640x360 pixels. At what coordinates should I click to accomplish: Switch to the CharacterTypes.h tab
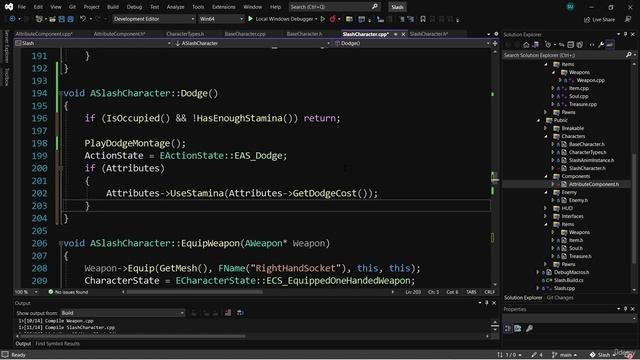point(185,34)
